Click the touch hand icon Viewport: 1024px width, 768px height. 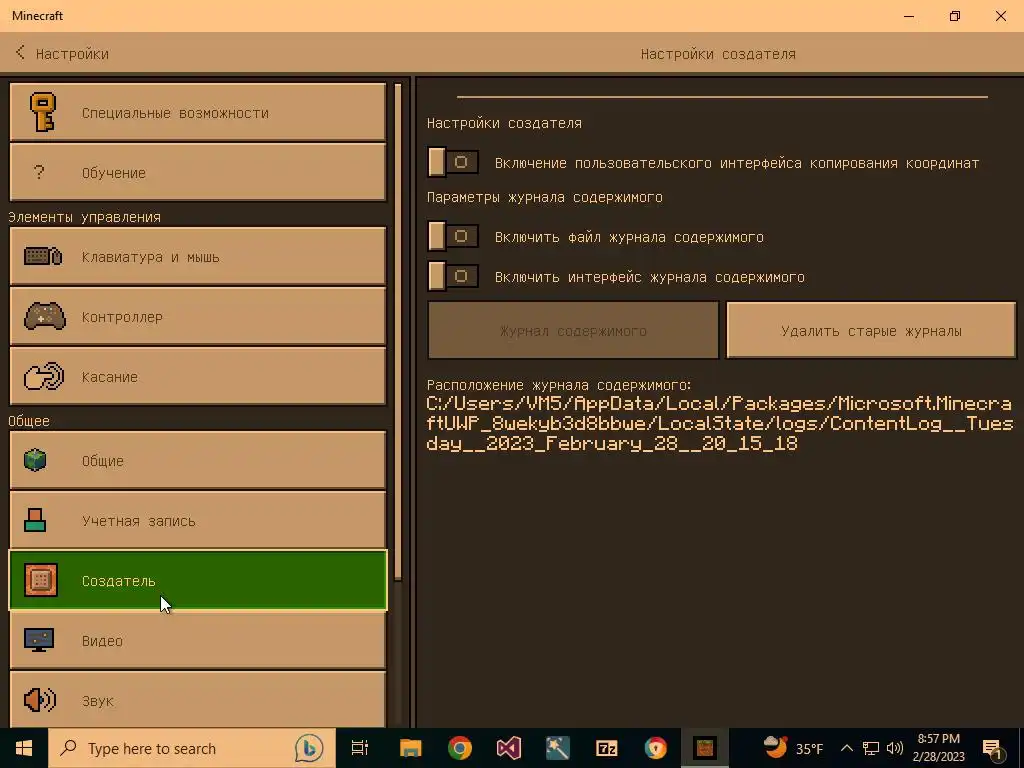44,376
